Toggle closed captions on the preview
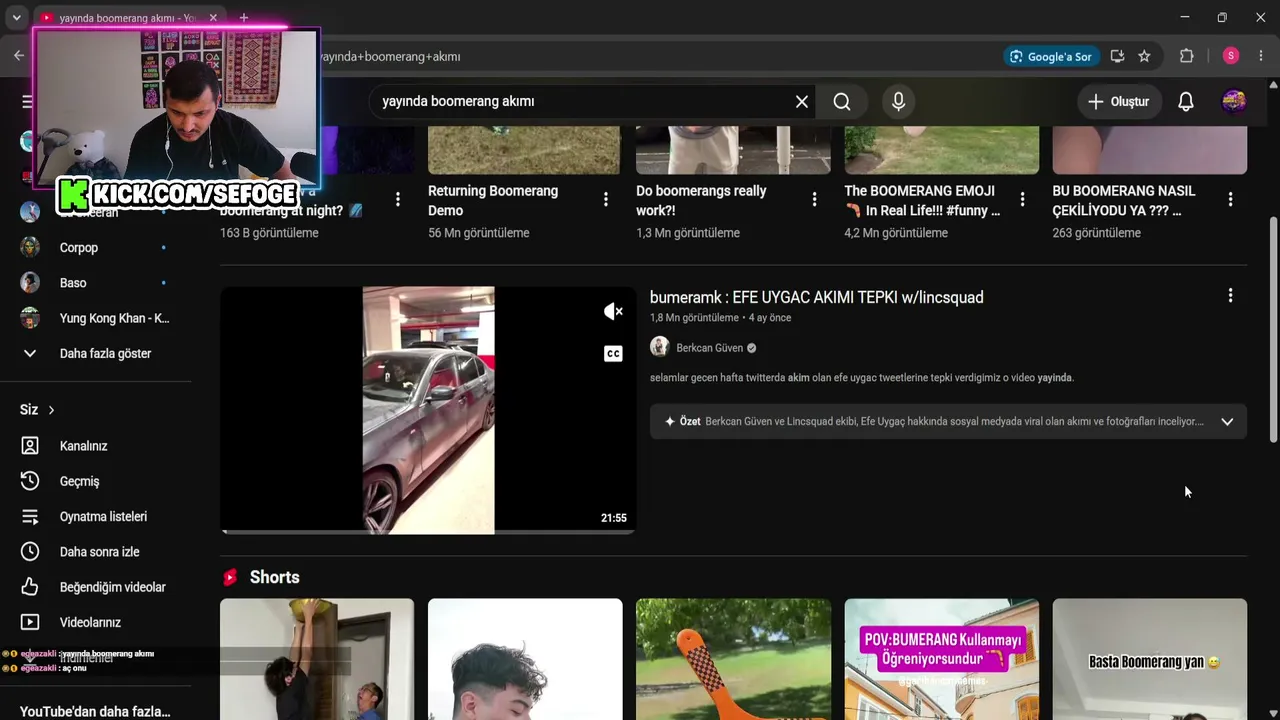Image resolution: width=1280 pixels, height=720 pixels. point(613,354)
